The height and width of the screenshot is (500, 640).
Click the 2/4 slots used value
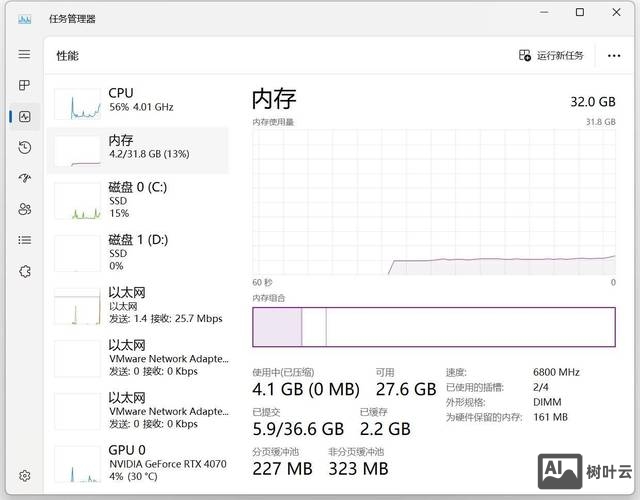coord(540,387)
